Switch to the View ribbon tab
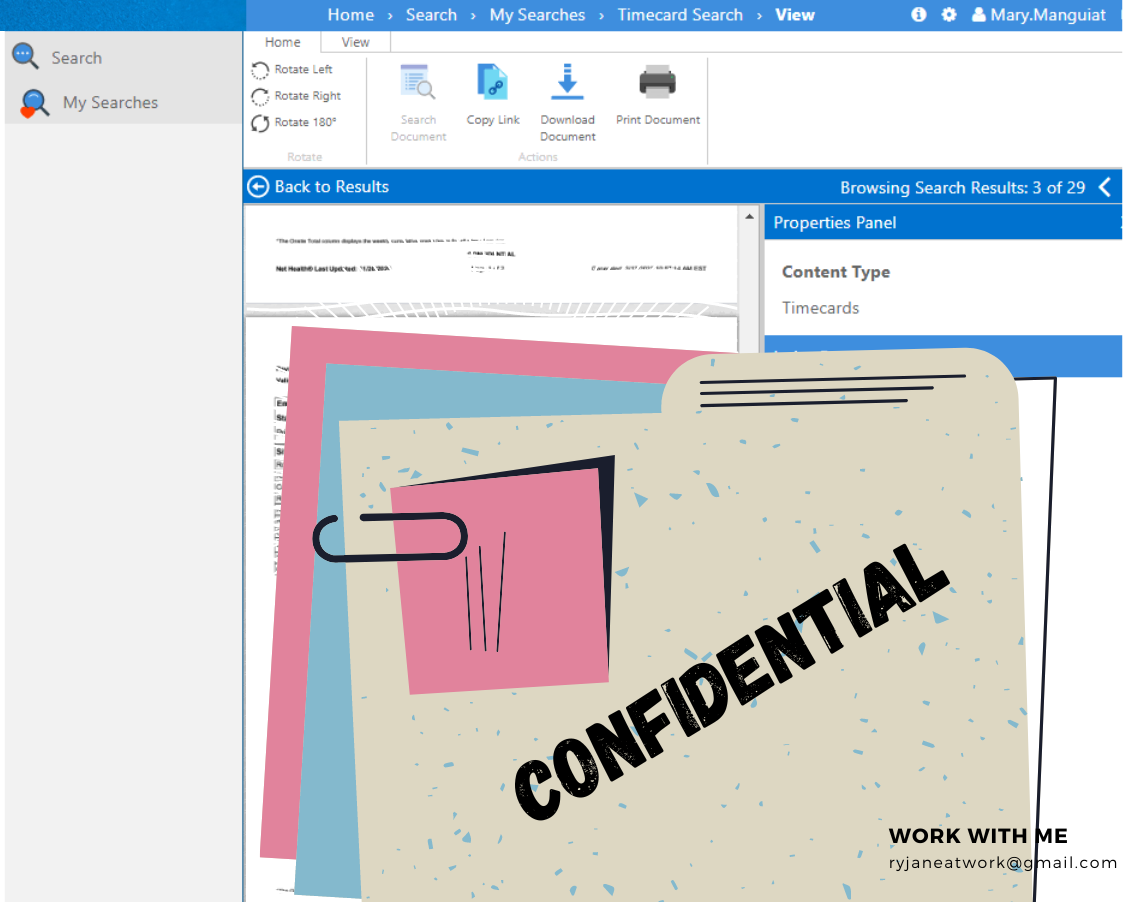Viewport: 1127px width, 902px height. click(x=355, y=42)
